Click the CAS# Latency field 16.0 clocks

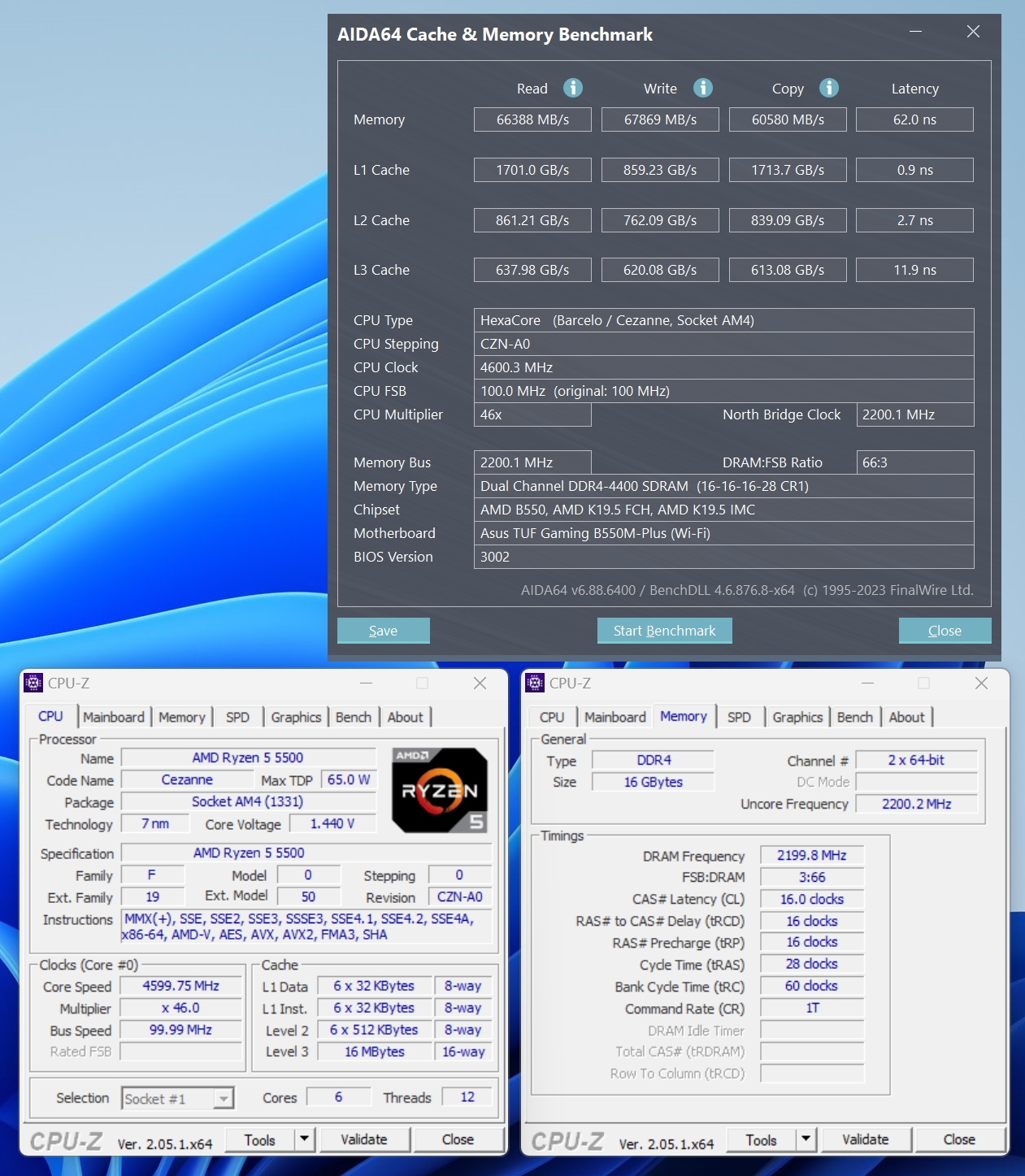[x=812, y=899]
